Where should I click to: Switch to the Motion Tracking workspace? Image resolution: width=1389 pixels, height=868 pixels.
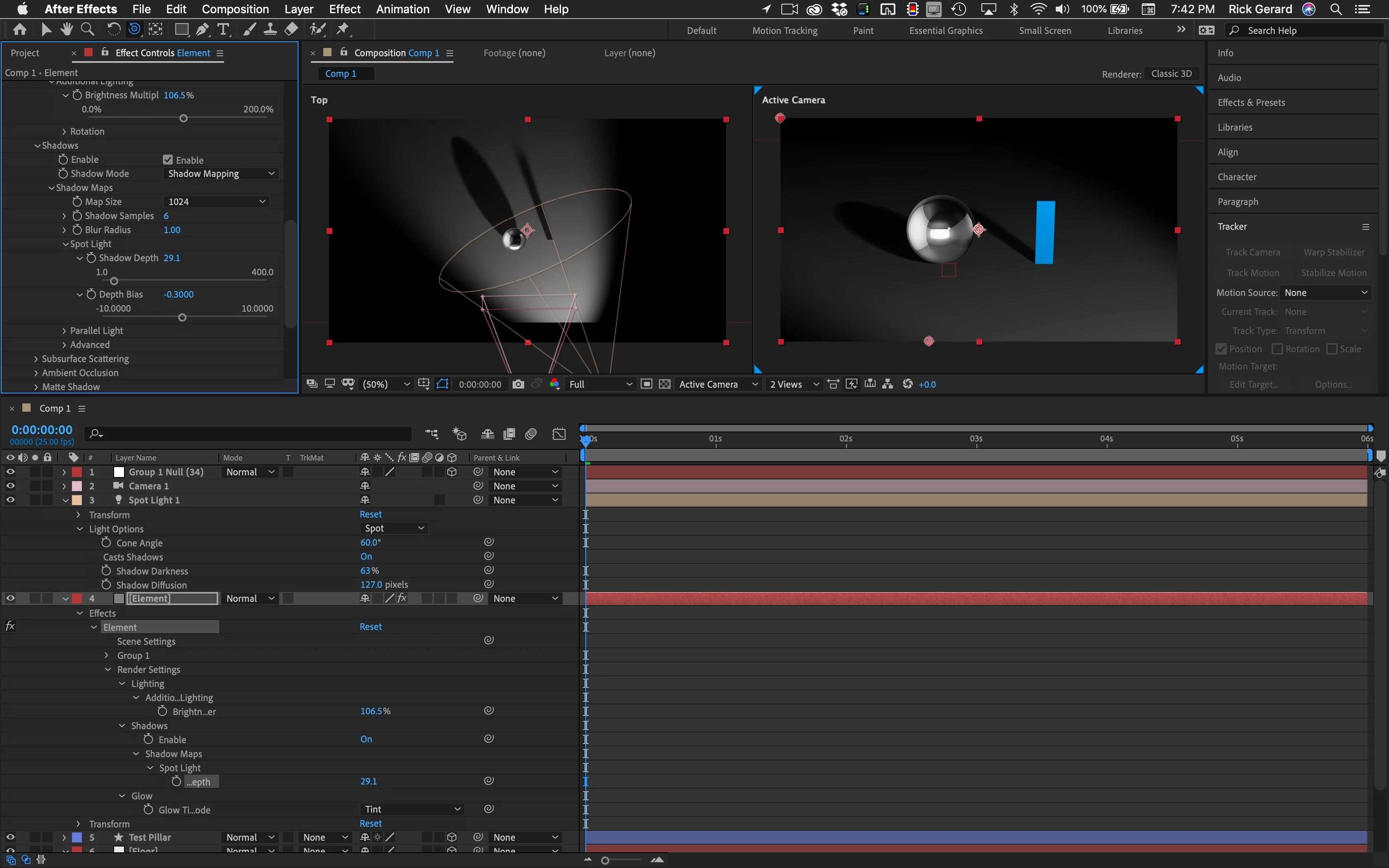point(785,31)
